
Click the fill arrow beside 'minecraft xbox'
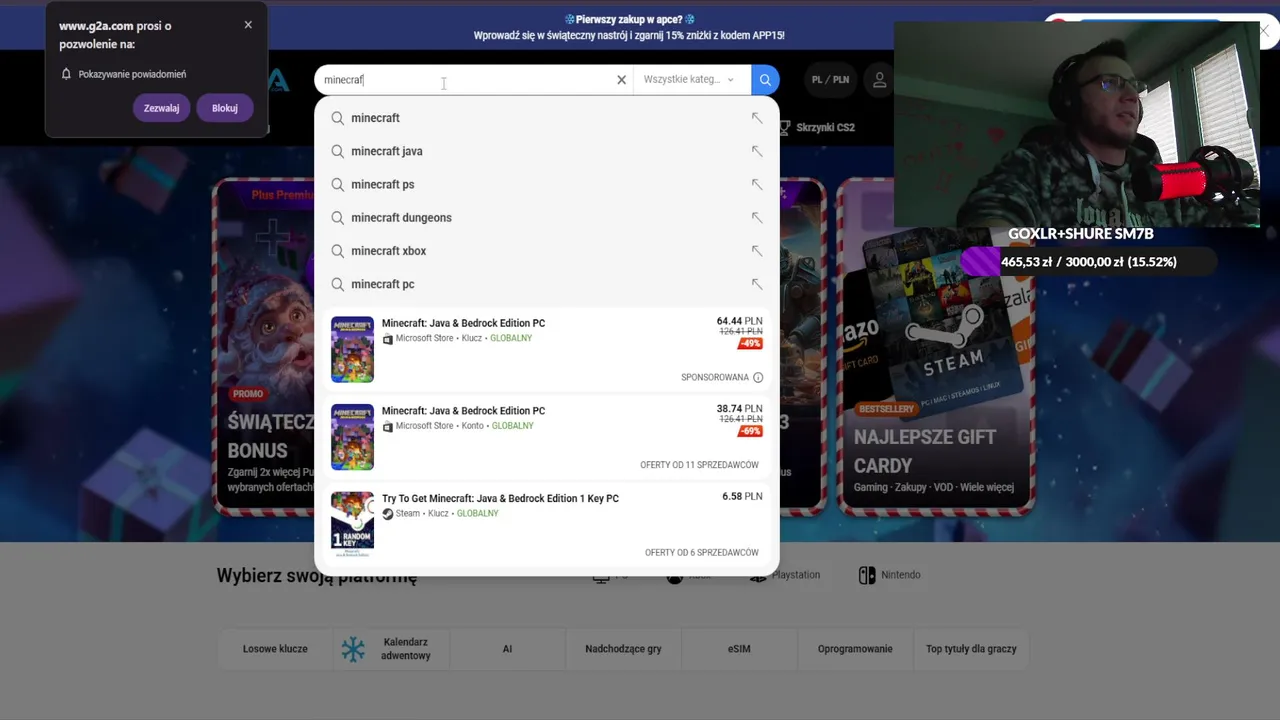point(756,251)
